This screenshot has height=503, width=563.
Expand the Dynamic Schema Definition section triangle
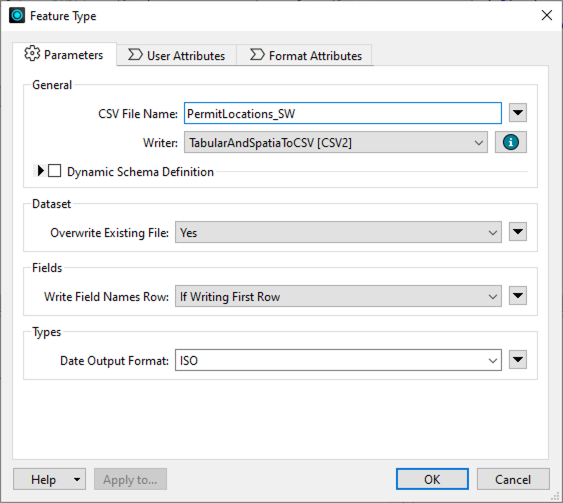point(41,171)
